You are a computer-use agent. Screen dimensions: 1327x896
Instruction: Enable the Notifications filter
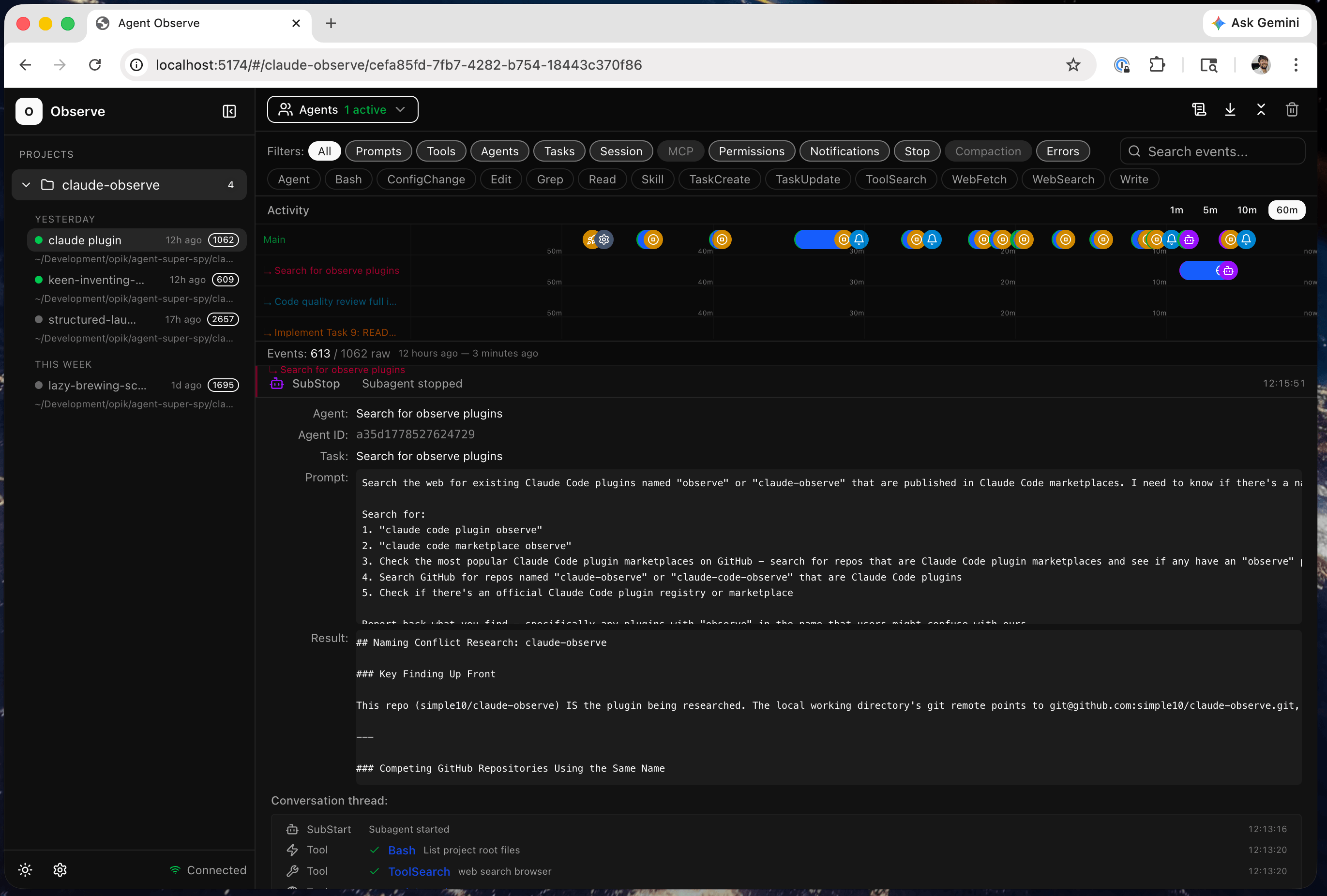844,150
